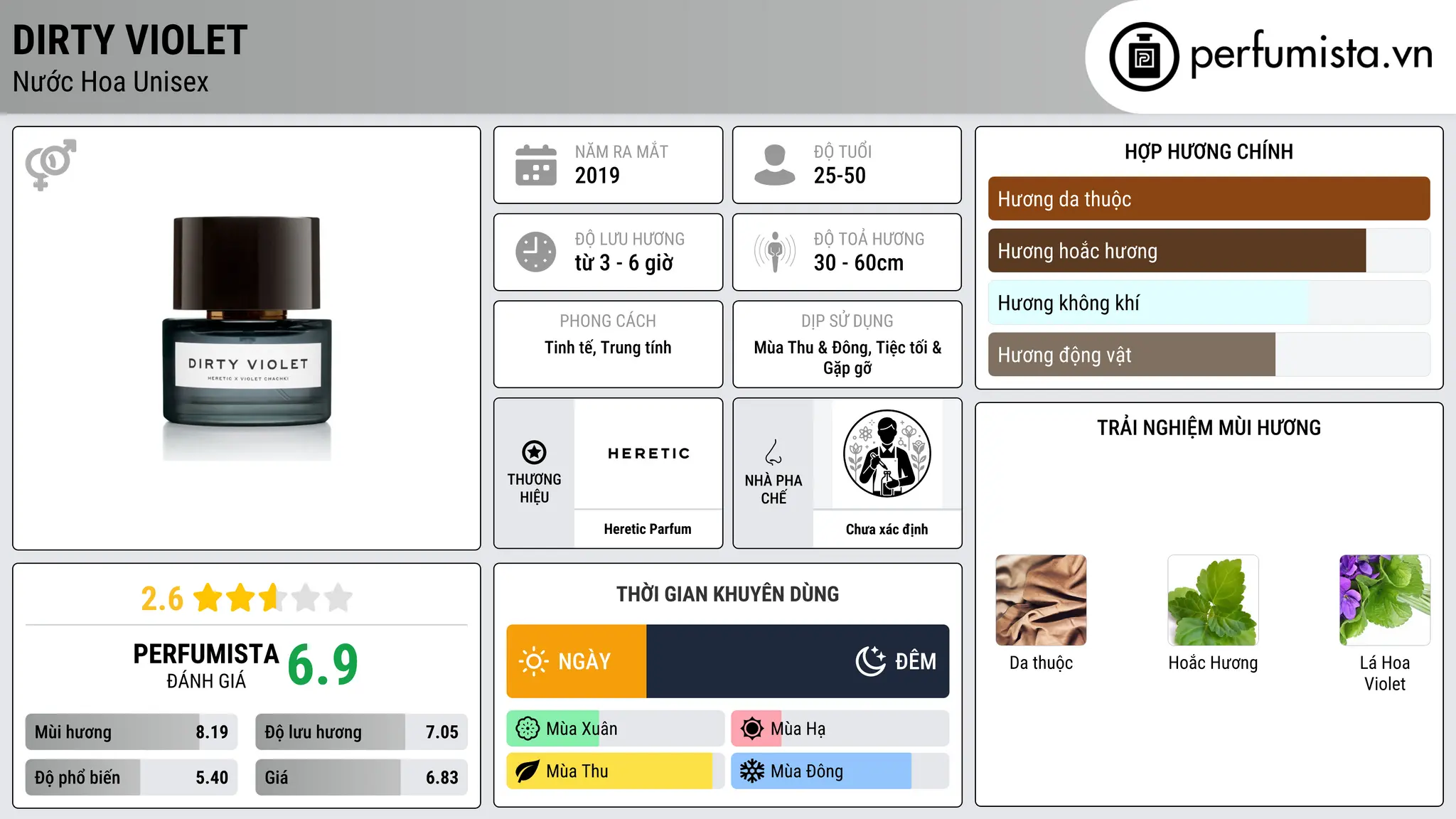Click the Mùa Đông season bar
Image resolution: width=1456 pixels, height=819 pixels.
pos(840,771)
